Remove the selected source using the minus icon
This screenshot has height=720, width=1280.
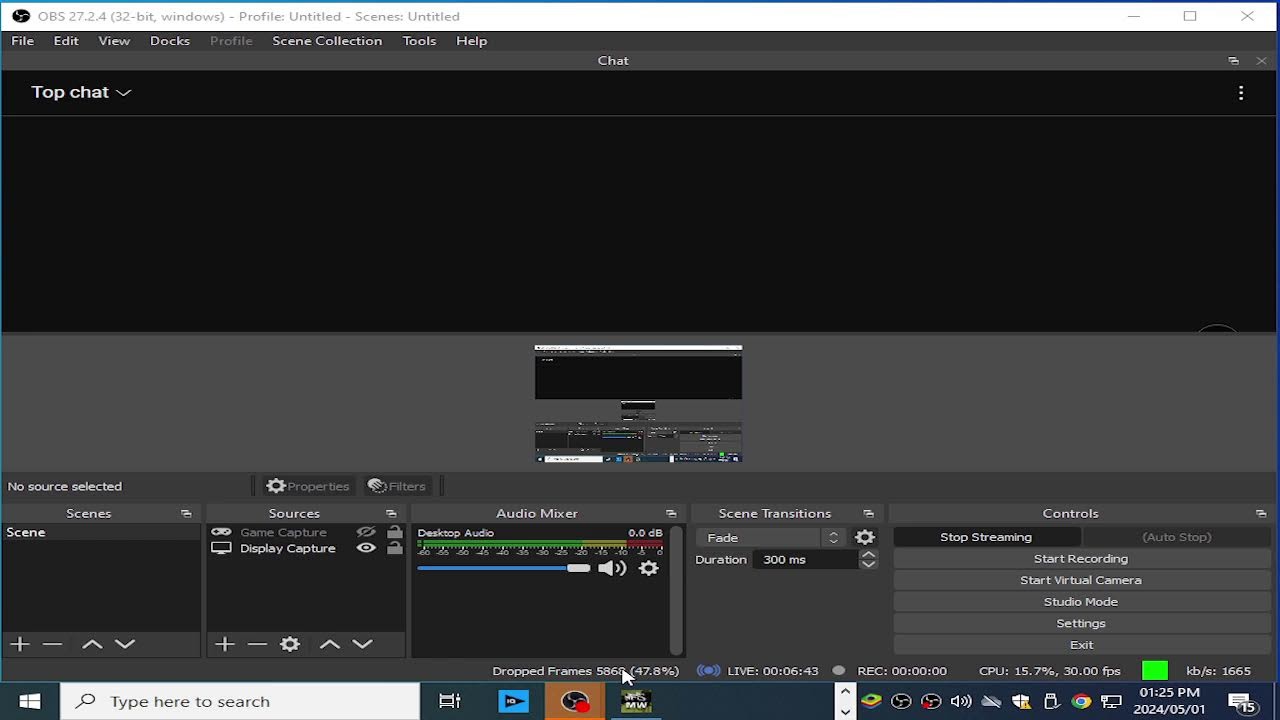pyautogui.click(x=257, y=645)
